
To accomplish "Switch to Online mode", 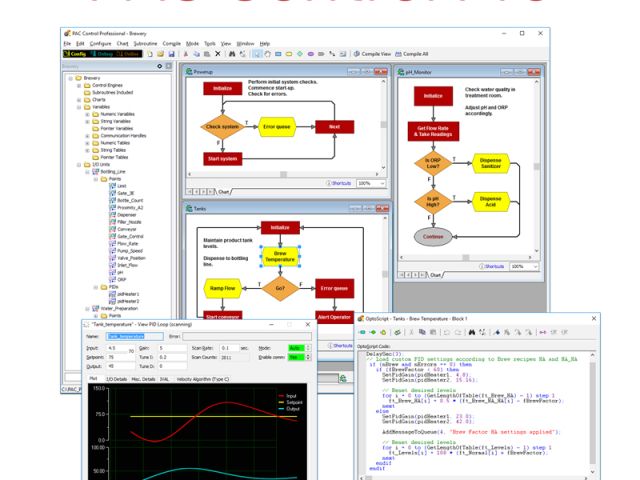I will pos(129,53).
